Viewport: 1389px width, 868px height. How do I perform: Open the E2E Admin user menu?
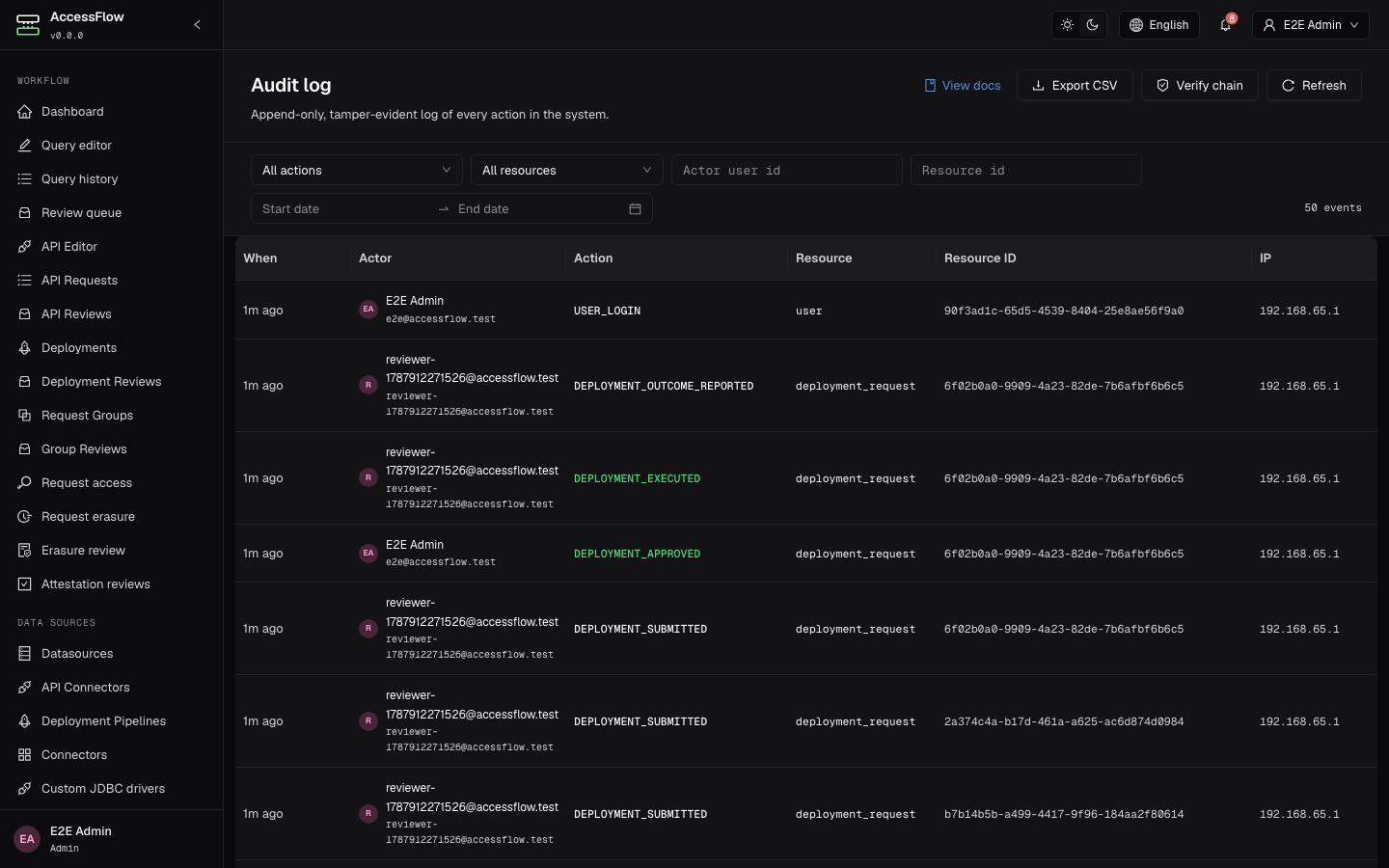tap(1312, 25)
